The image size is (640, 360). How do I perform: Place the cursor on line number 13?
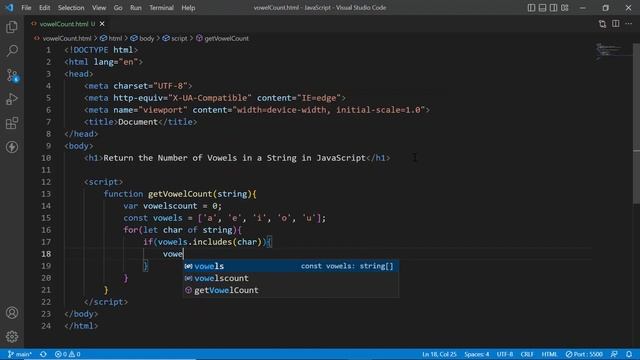46,194
